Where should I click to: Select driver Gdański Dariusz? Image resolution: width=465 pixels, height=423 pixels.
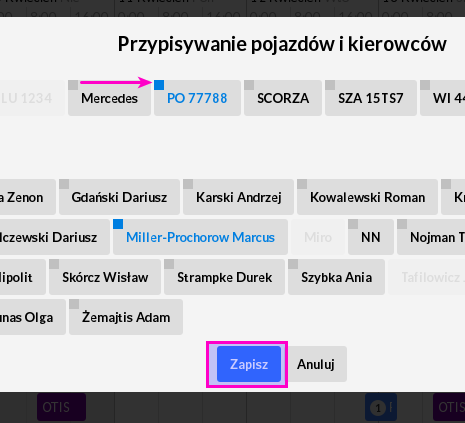pos(119,197)
